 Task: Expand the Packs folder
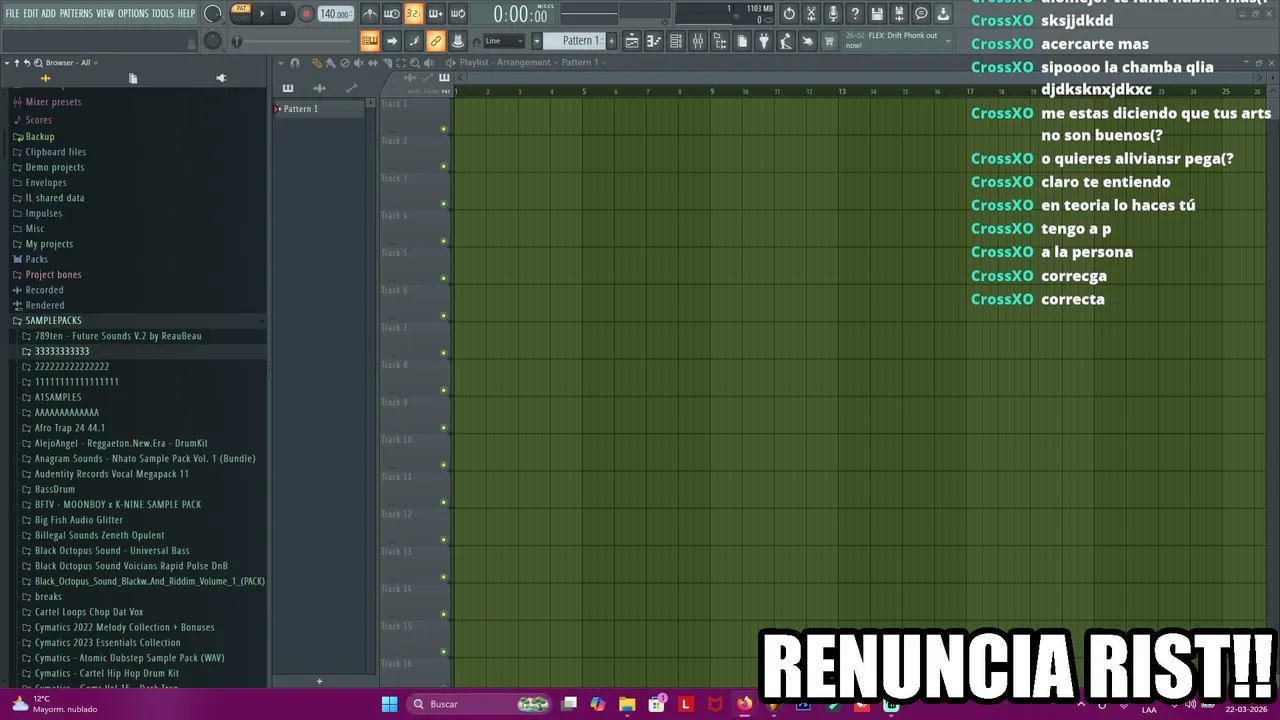point(36,259)
